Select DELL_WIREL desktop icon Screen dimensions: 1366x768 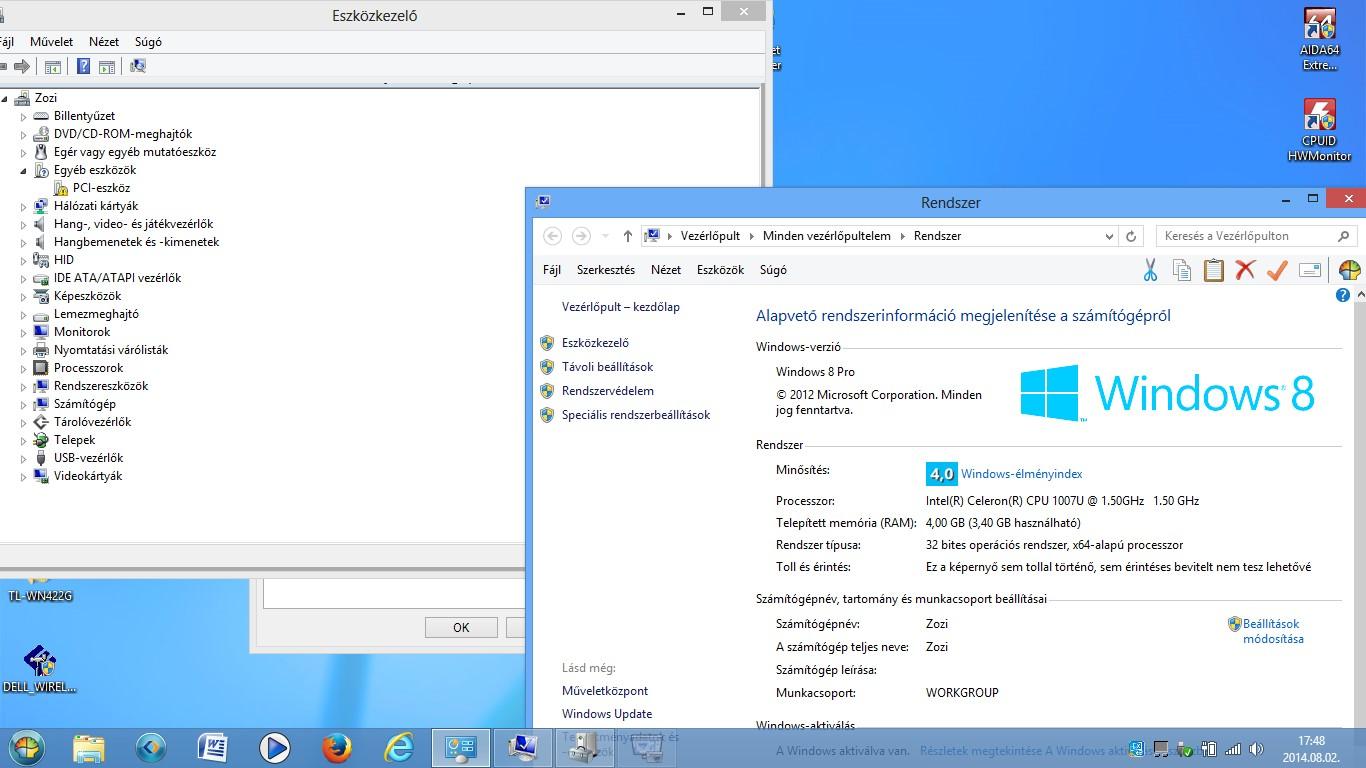point(39,669)
